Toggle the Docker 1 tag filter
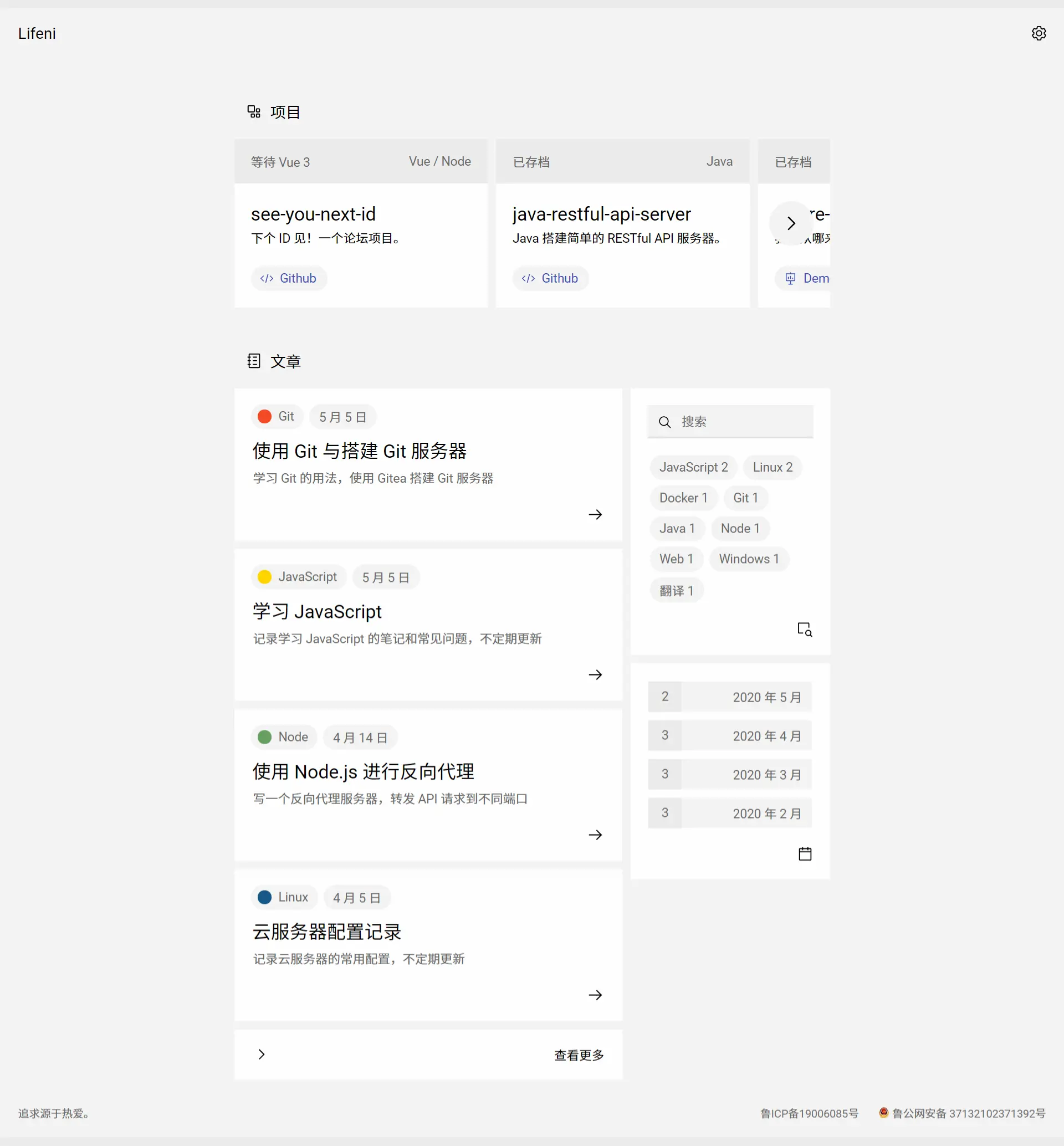This screenshot has width=1064, height=1146. point(683,498)
